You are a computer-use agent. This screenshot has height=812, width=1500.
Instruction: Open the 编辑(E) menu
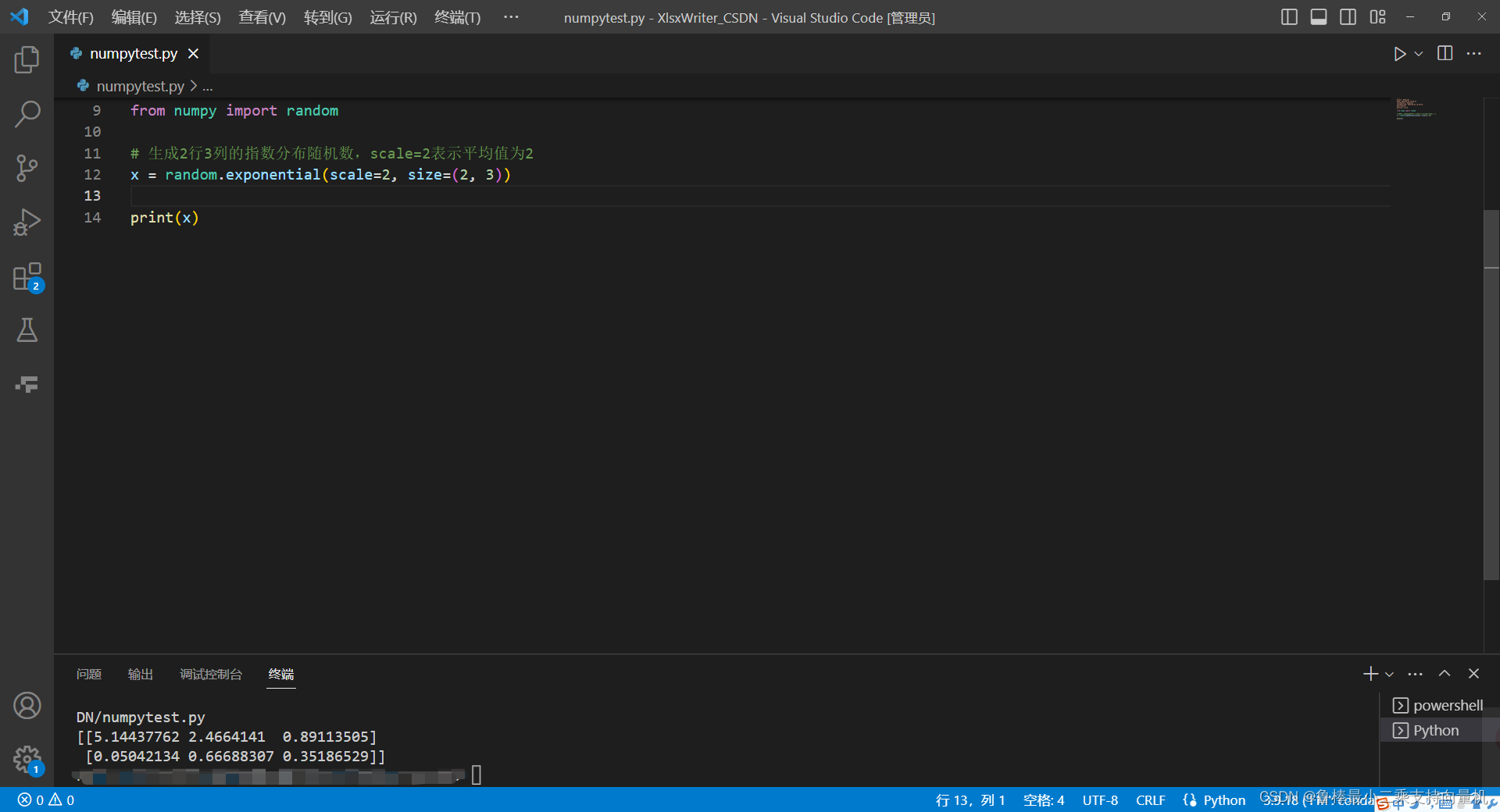coord(134,17)
